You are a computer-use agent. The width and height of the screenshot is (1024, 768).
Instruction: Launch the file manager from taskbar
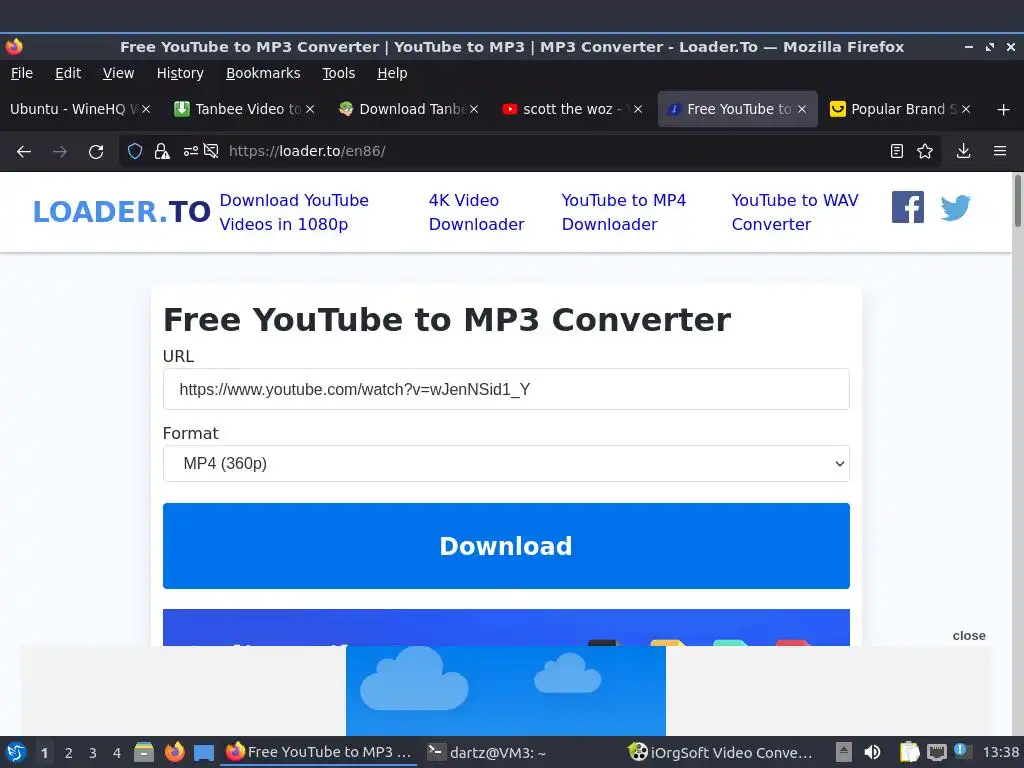[x=144, y=752]
